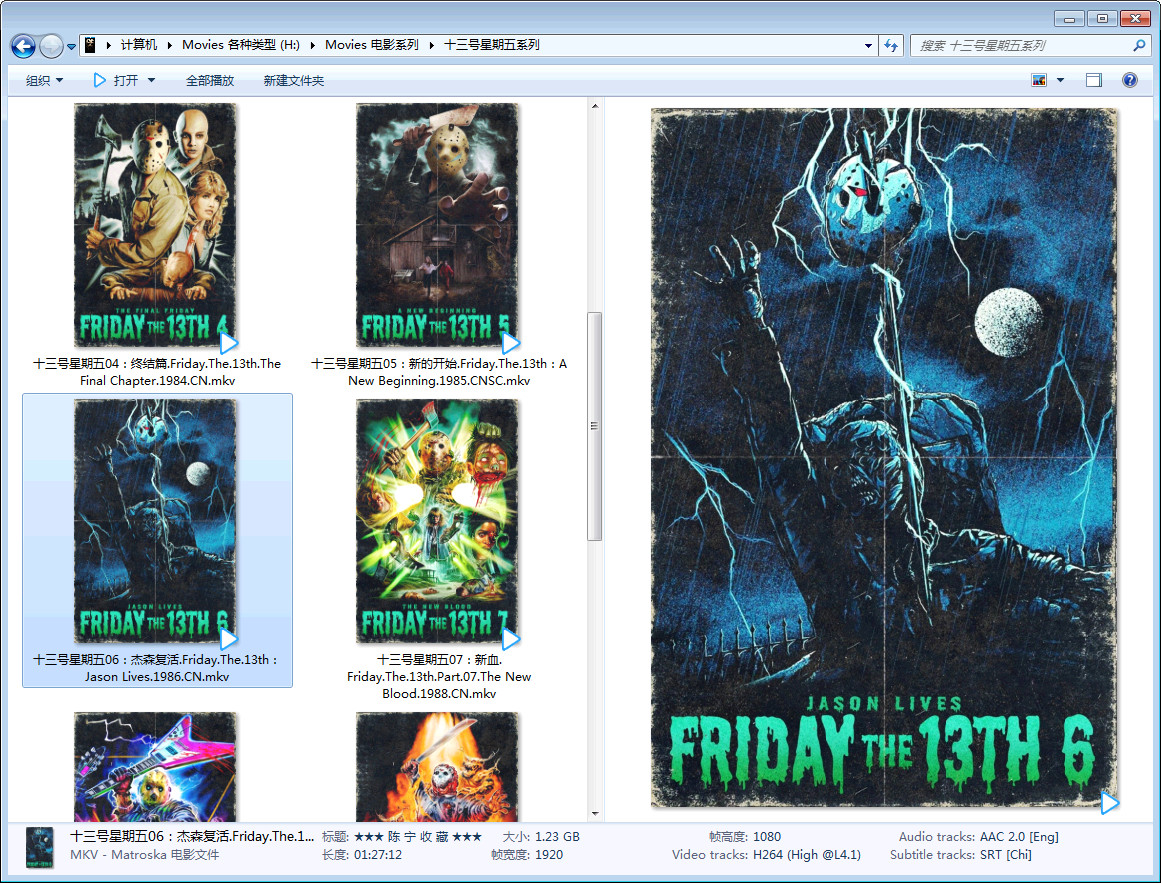Toggle the preview pane button

click(x=1094, y=81)
